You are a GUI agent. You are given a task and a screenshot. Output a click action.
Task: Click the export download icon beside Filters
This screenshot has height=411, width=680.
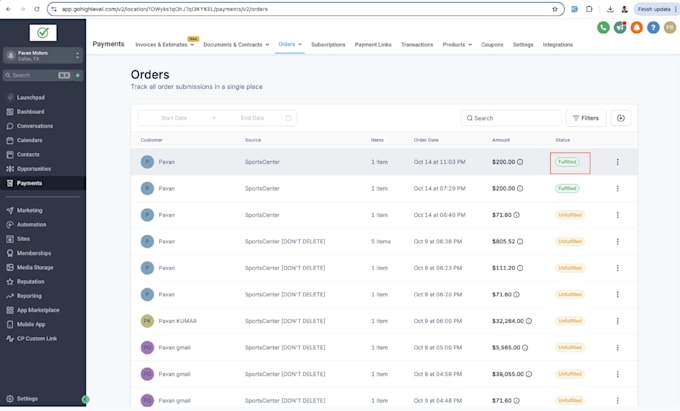click(621, 118)
